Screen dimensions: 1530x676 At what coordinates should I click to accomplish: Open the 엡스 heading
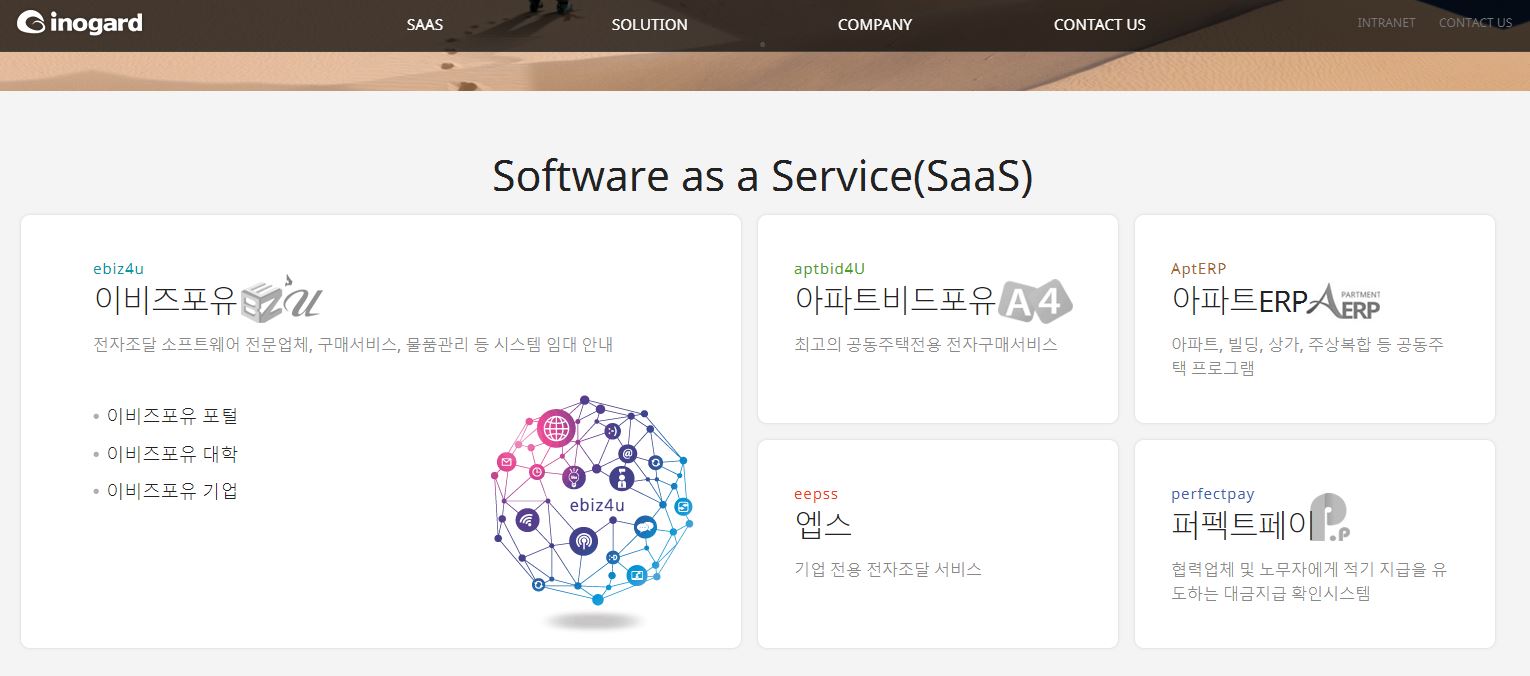(823, 525)
